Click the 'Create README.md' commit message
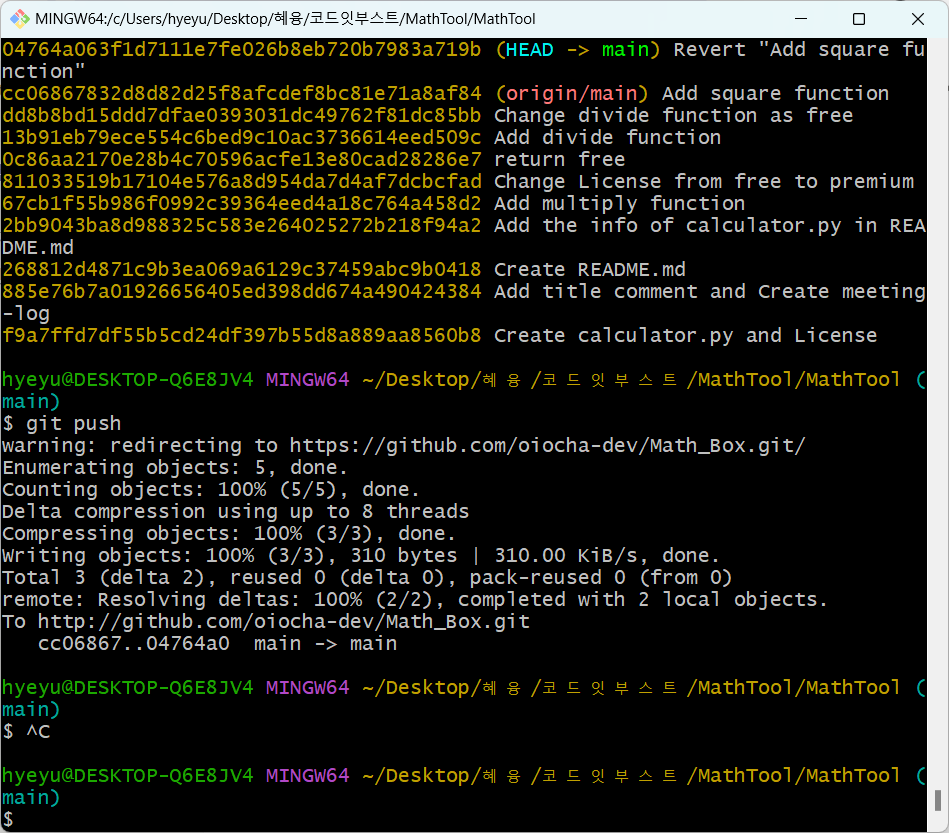 point(589,269)
